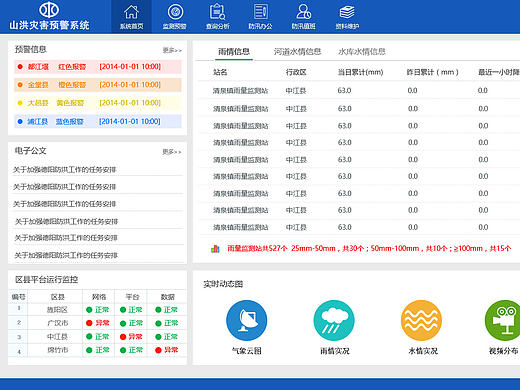Select 中江县 in district monitoring table
The image size is (520, 390).
[x=57, y=337]
